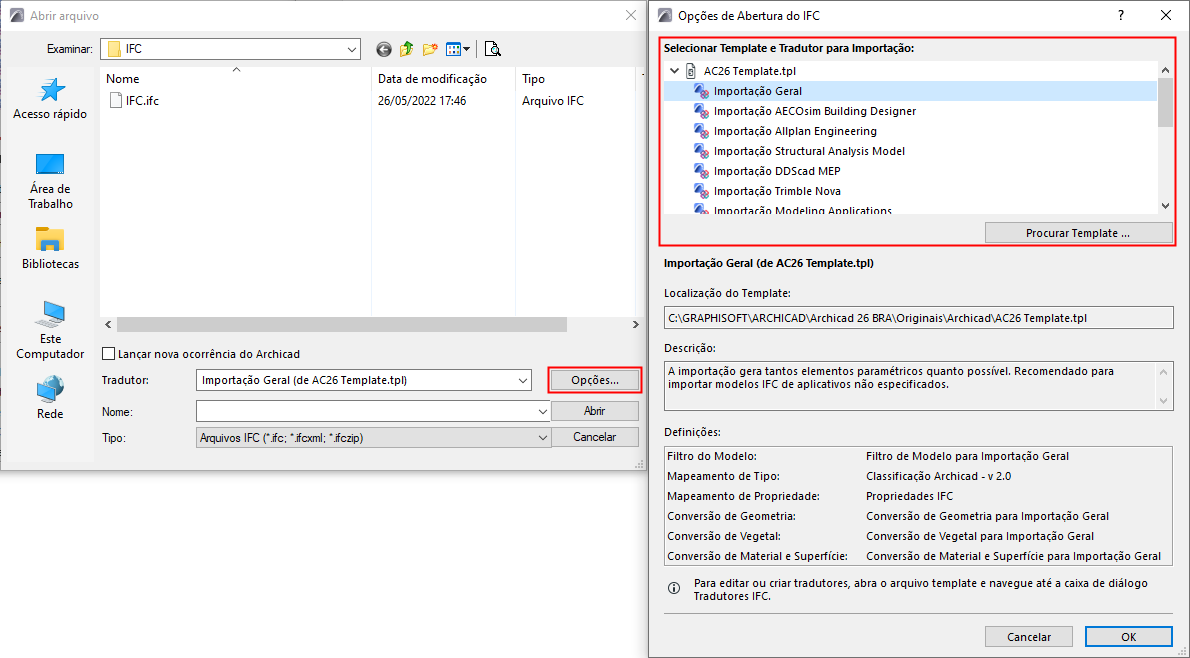
Task: Click the Conversão de Geometria row
Action: [x=918, y=516]
